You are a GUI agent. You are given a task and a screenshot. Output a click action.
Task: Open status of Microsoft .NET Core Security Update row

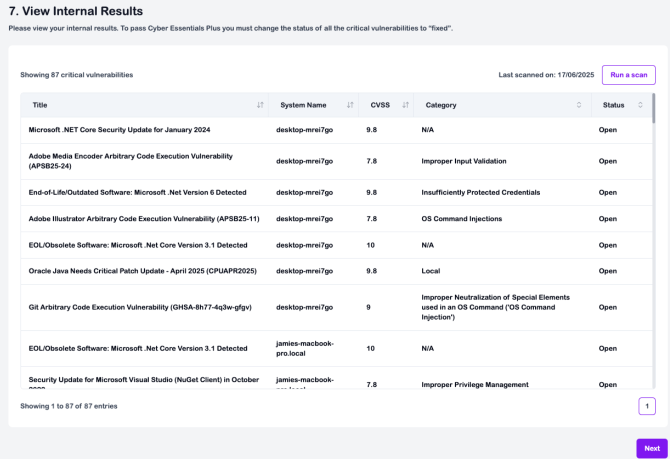click(x=608, y=130)
